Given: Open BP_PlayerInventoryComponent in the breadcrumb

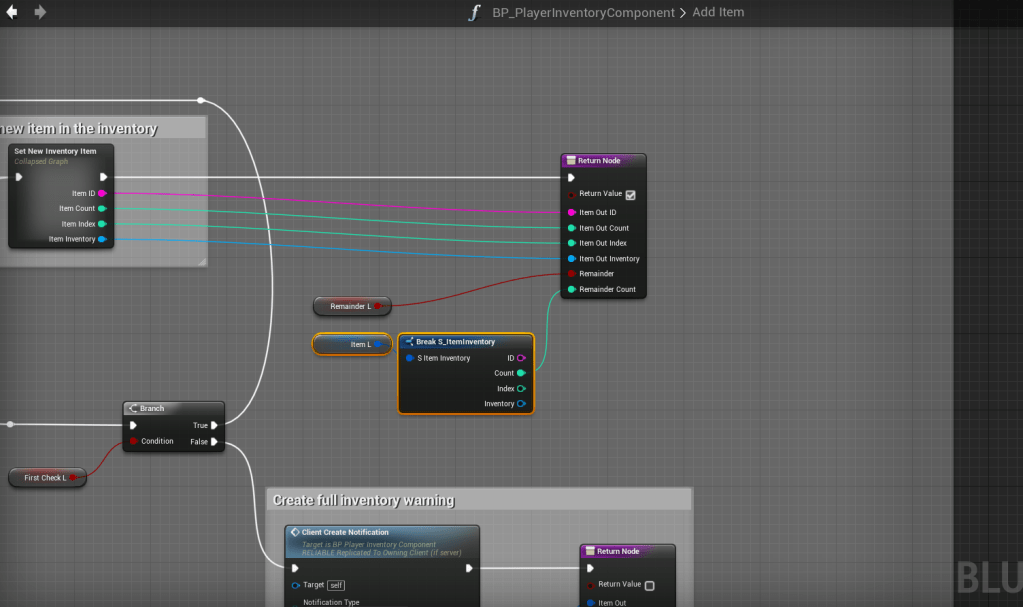Looking at the screenshot, I should click(x=583, y=13).
